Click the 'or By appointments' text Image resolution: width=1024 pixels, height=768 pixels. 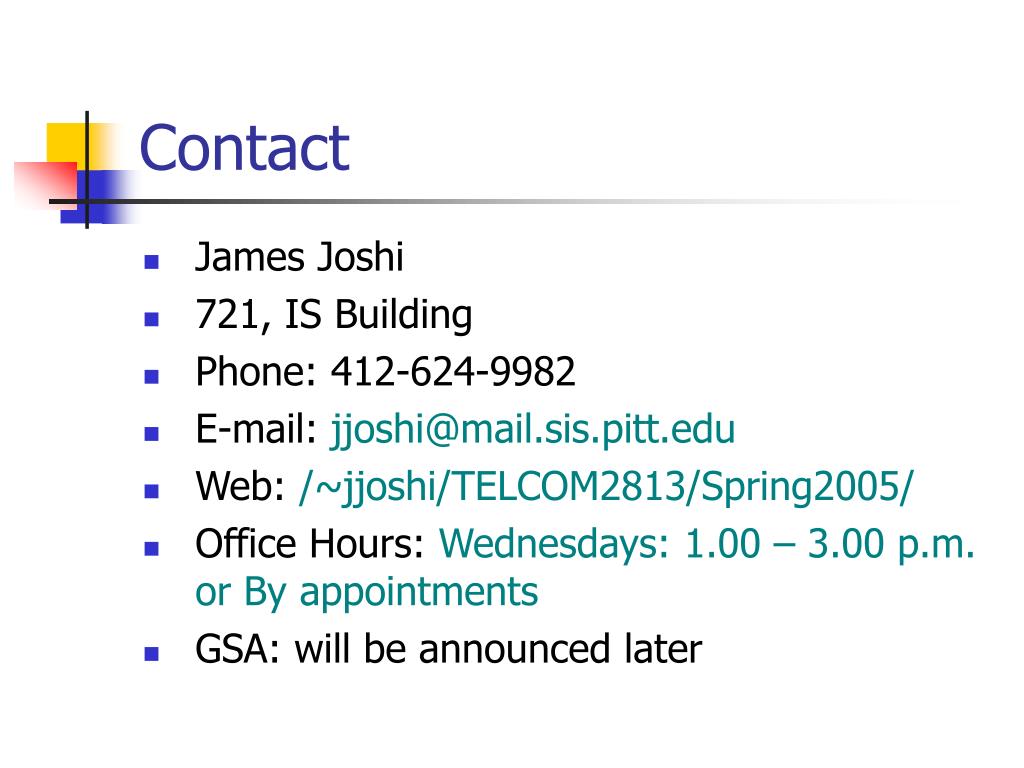366,594
